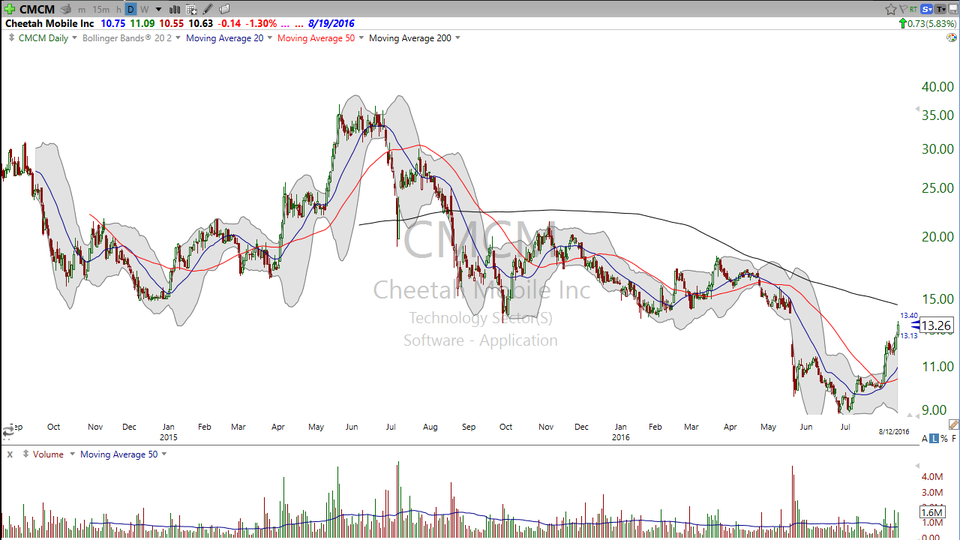
Task: Click the 0.73(5.83%) change value
Action: 932,23
